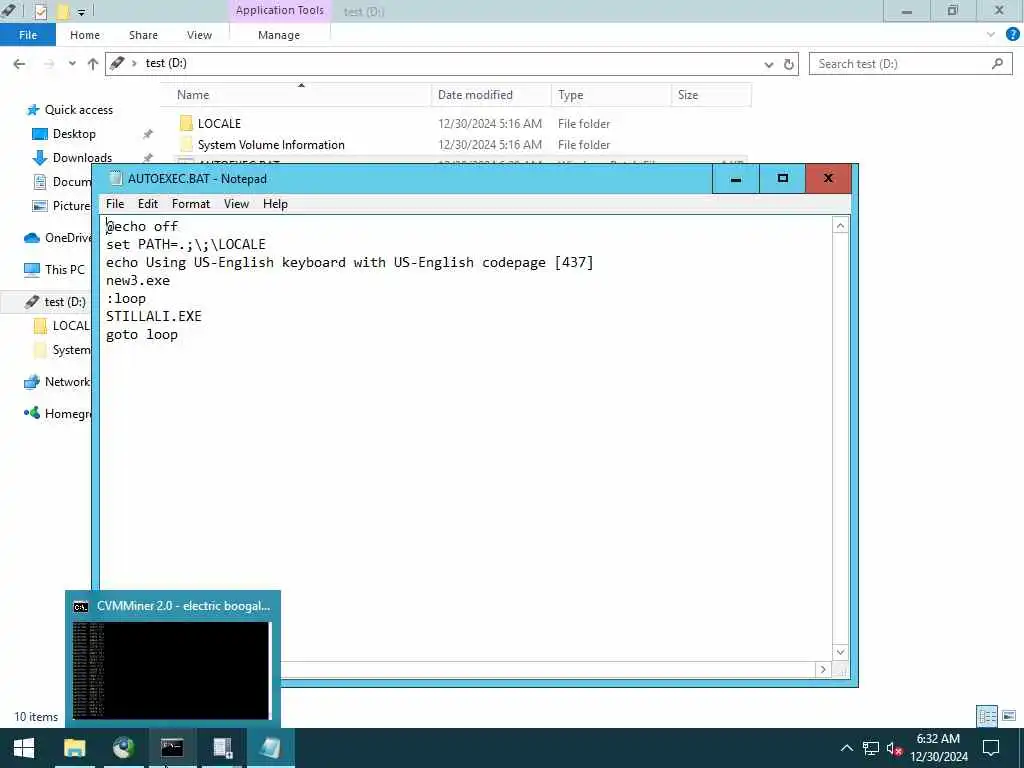
Task: Expand the address bar history dropdown
Action: pyautogui.click(x=769, y=64)
